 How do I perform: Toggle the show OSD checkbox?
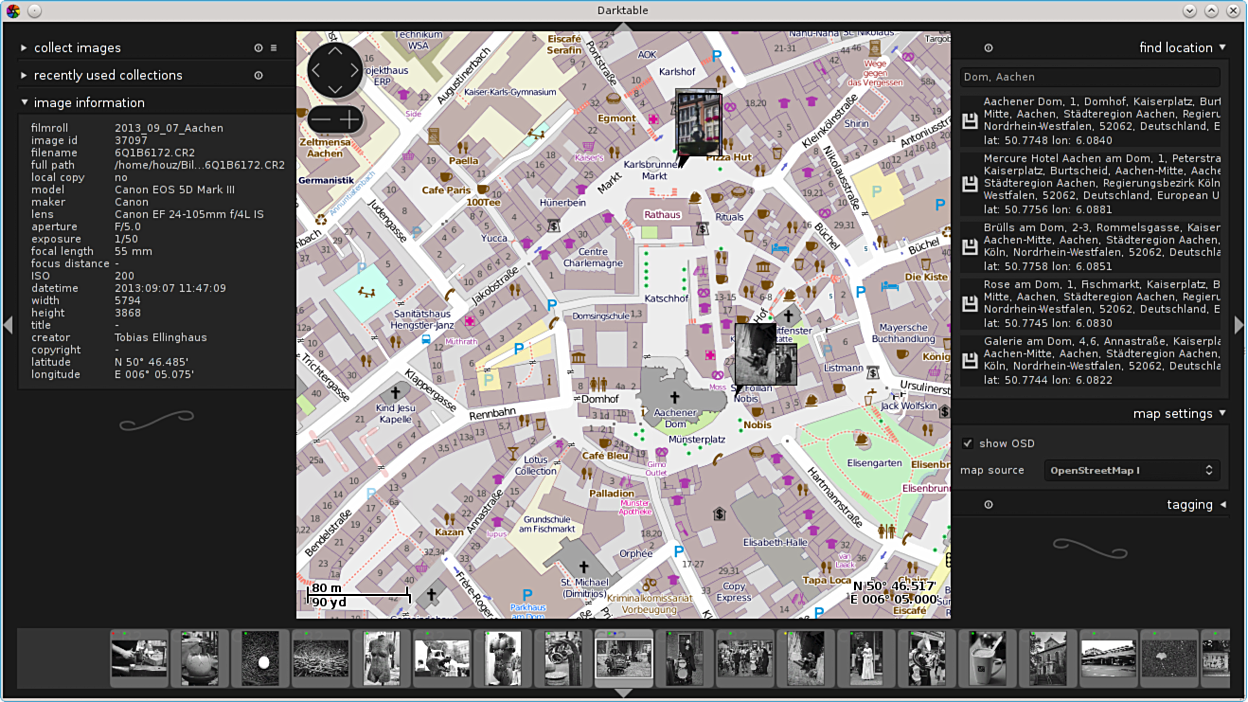(967, 443)
